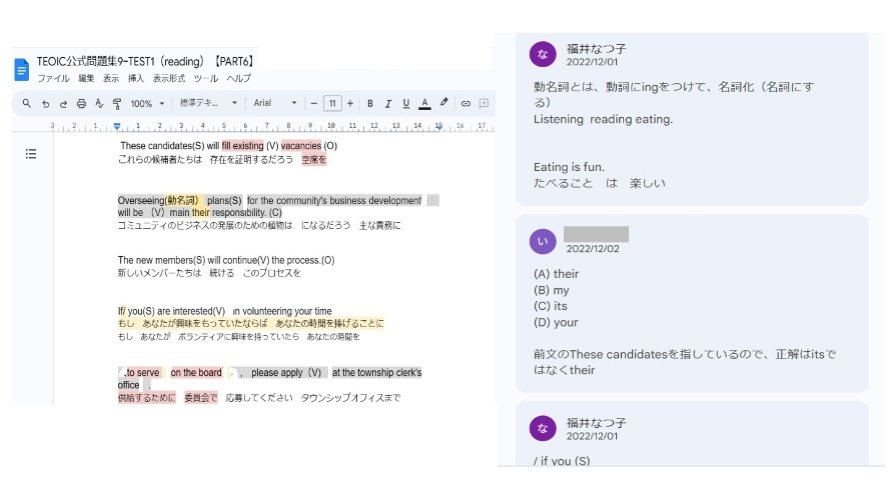Toggle underline formatting
Viewport: 894px width, 503px height.
coord(405,103)
